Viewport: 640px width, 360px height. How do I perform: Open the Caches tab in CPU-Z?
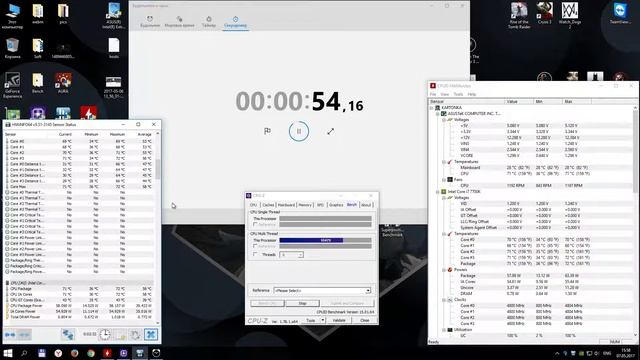(x=268, y=205)
